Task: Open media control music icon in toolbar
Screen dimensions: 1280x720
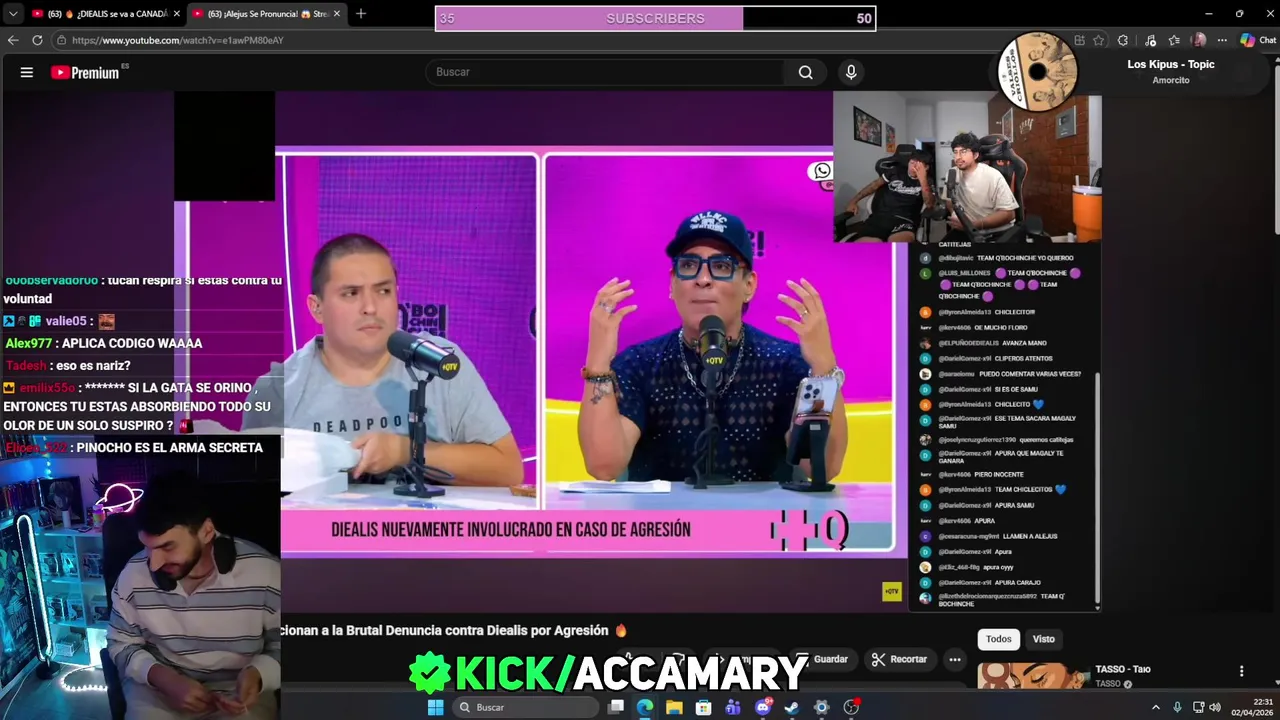Action: point(1151,40)
